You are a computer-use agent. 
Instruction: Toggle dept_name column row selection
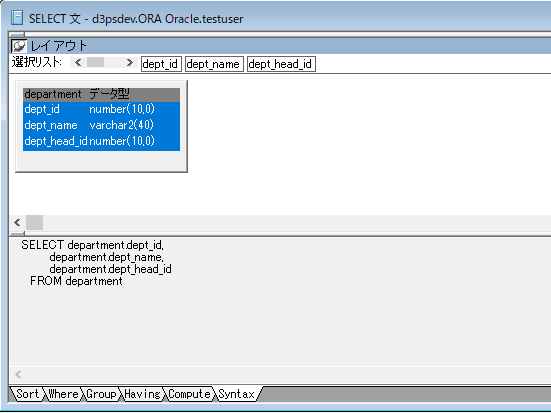[101, 125]
